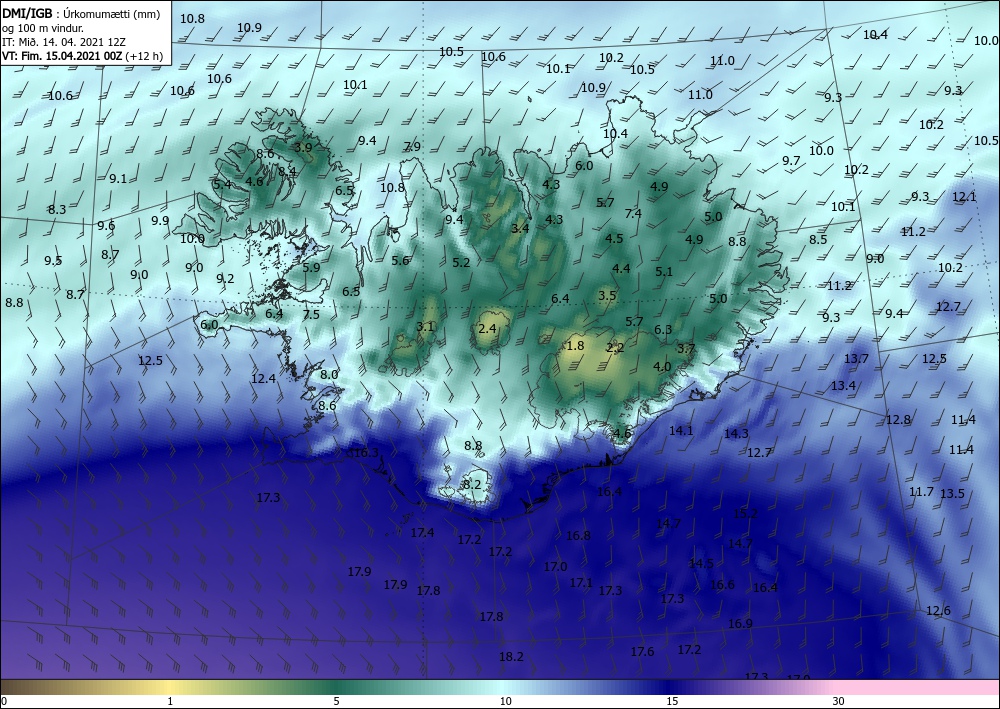Screen dimensions: 1000x709
Task: Click the map value '2.4' on the yellow patch
Action: point(487,328)
